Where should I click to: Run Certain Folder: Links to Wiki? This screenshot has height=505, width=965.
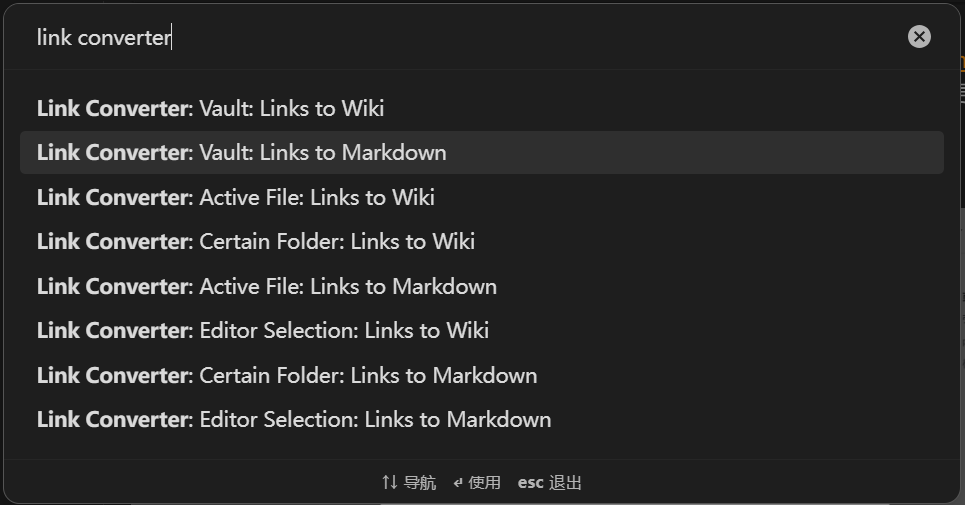click(x=256, y=241)
